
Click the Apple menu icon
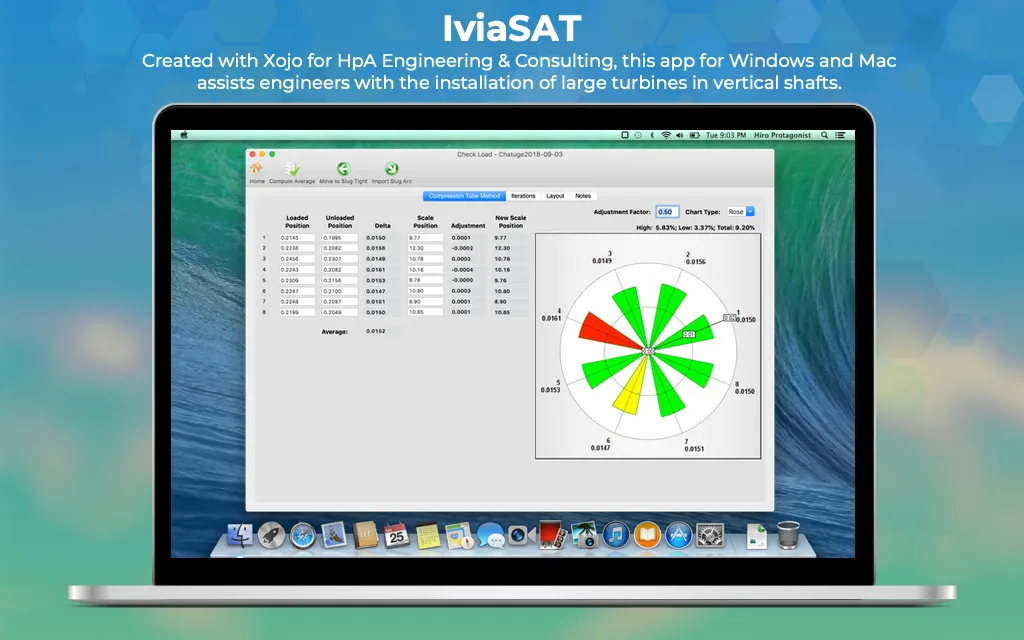tap(184, 135)
